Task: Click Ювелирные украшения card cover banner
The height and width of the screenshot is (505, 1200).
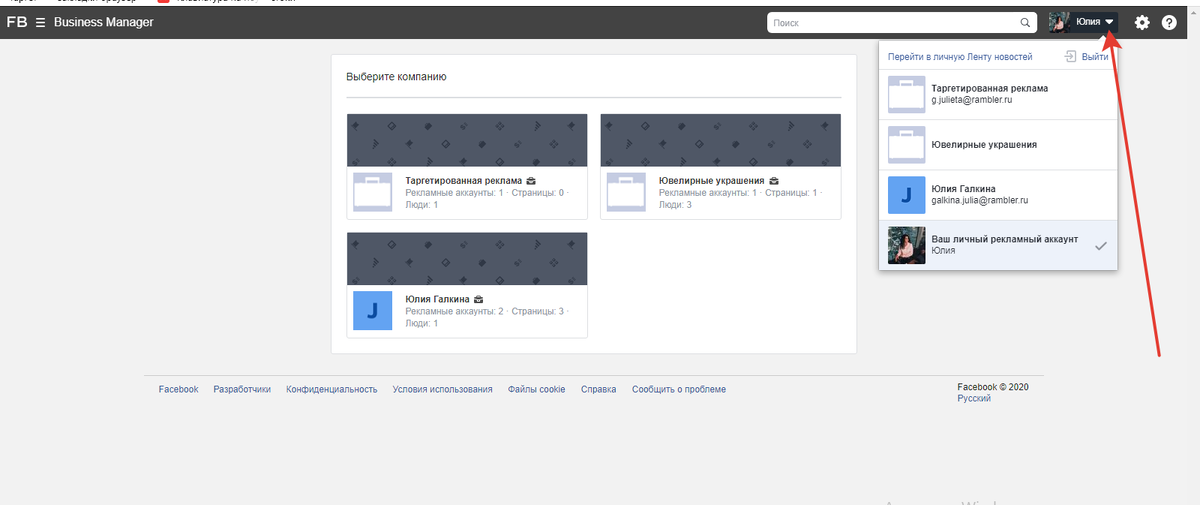Action: coord(720,140)
